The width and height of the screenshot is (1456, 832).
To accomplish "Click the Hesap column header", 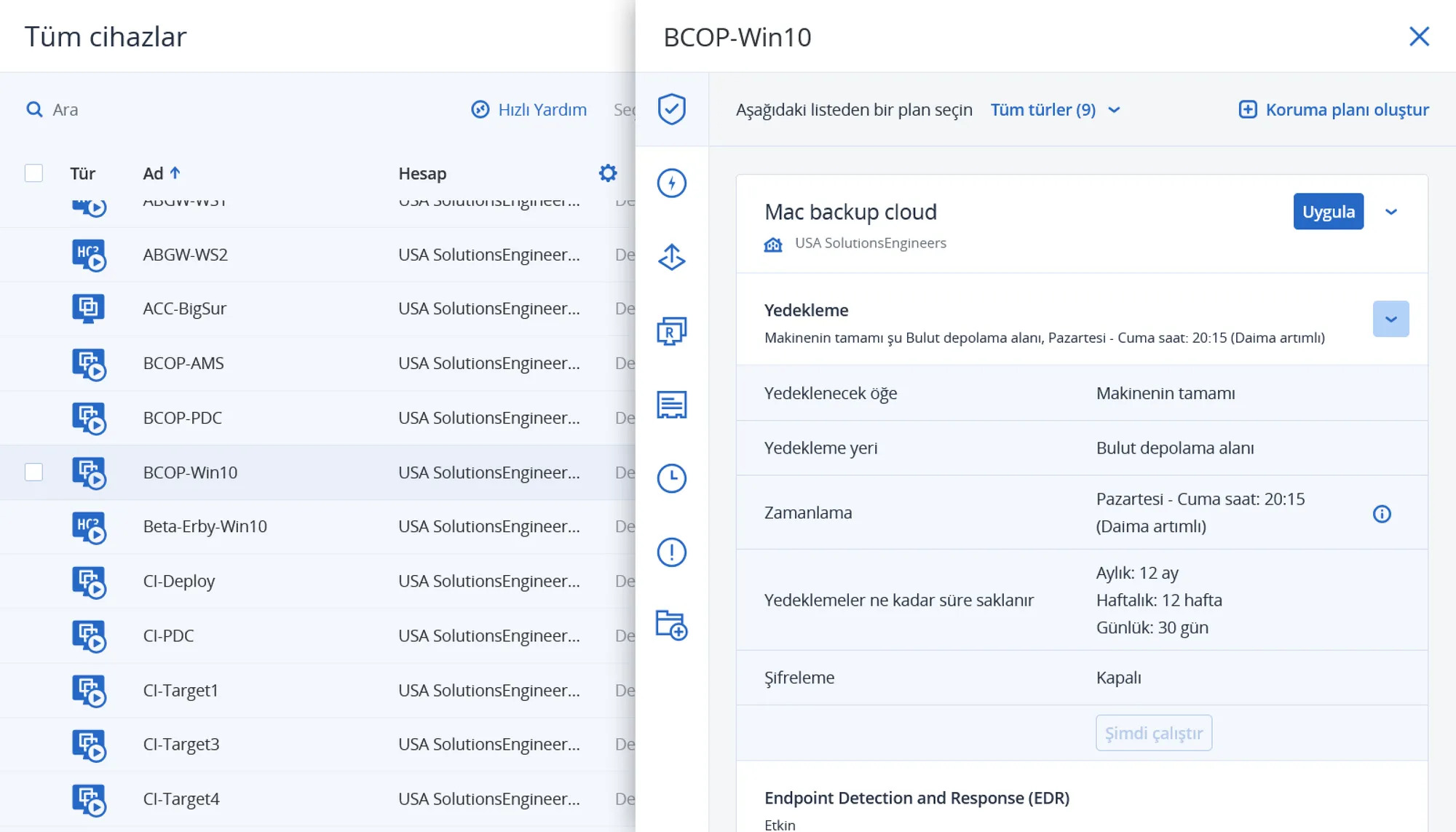I will [422, 173].
